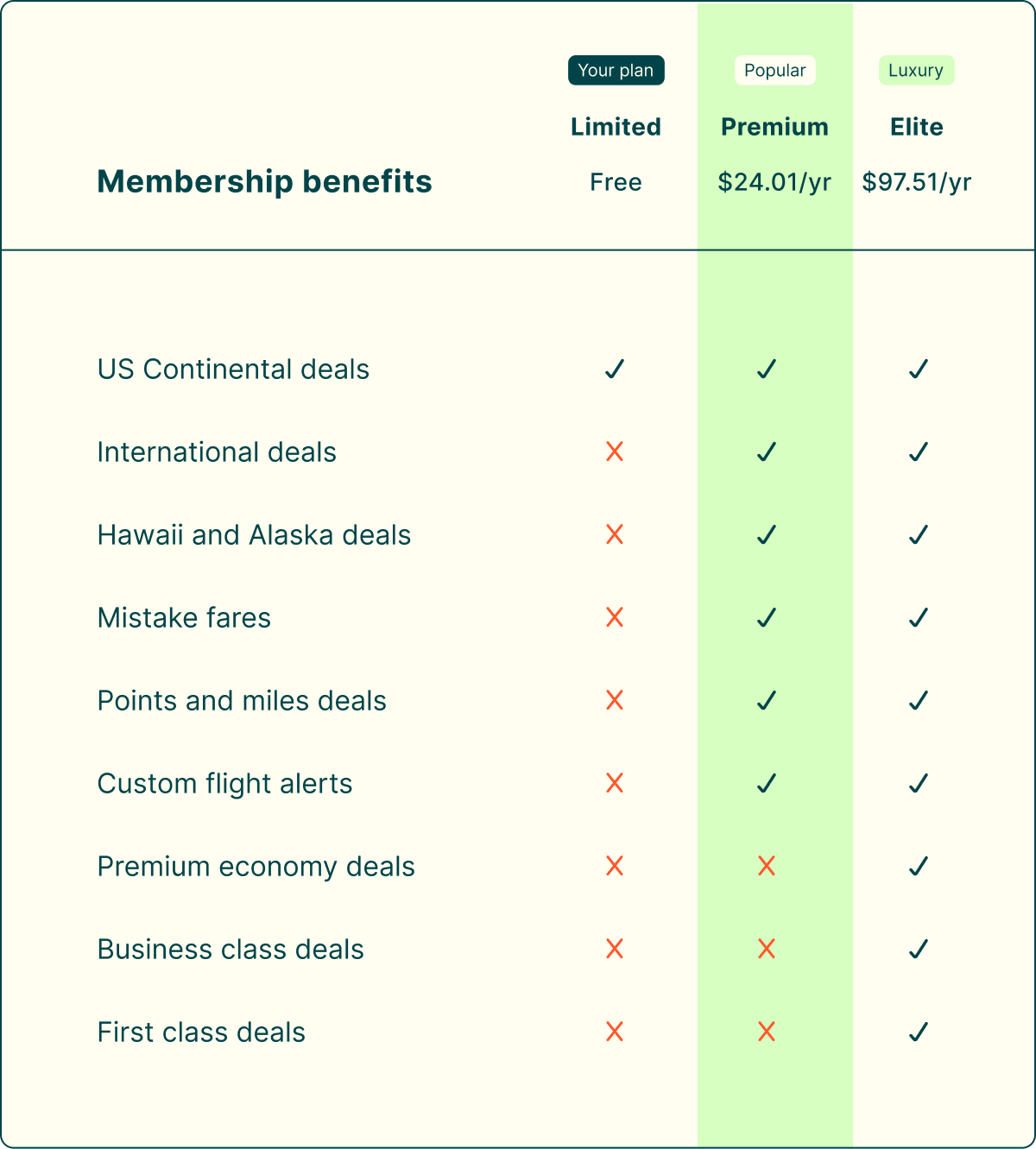Click the $97.51/yr price
Image resolution: width=1036 pixels, height=1149 pixels.
[x=917, y=182]
